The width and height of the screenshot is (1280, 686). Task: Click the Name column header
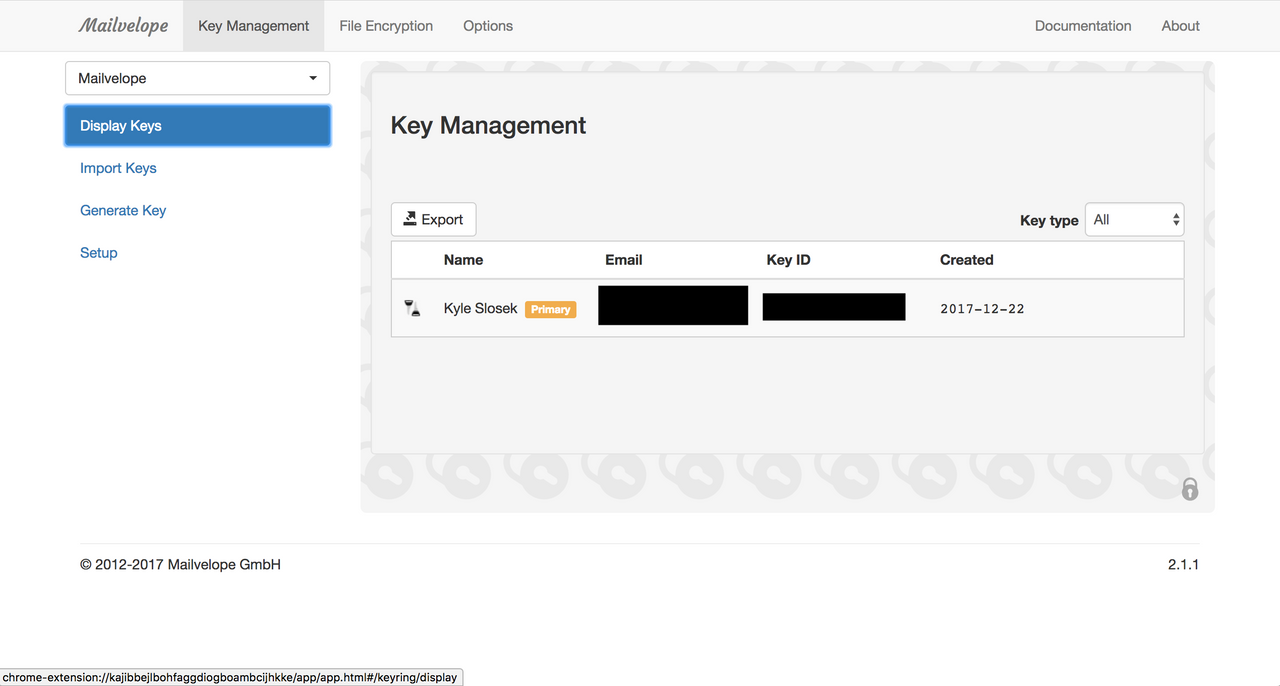click(x=463, y=260)
